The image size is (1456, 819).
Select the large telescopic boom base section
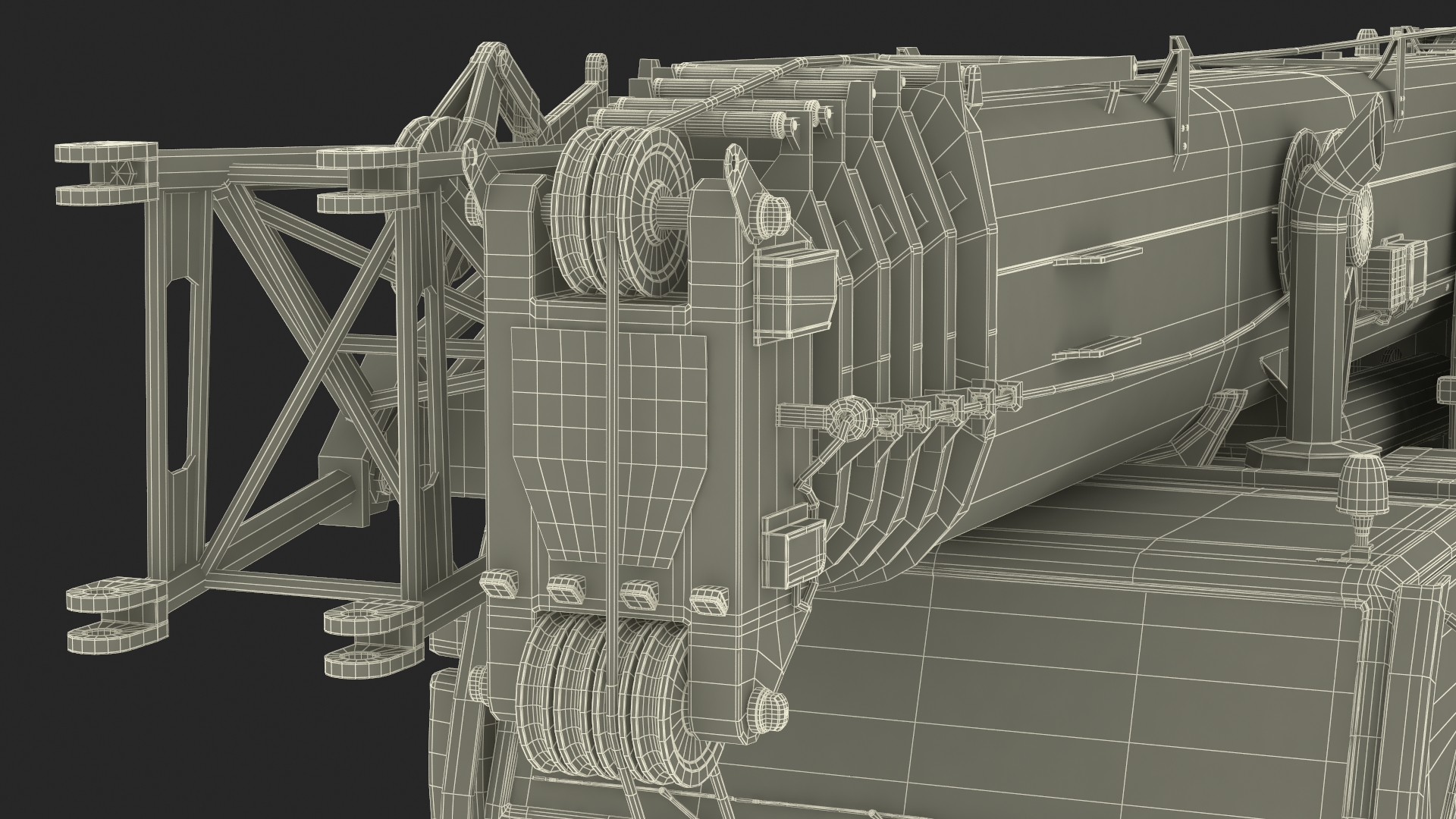click(1122, 303)
